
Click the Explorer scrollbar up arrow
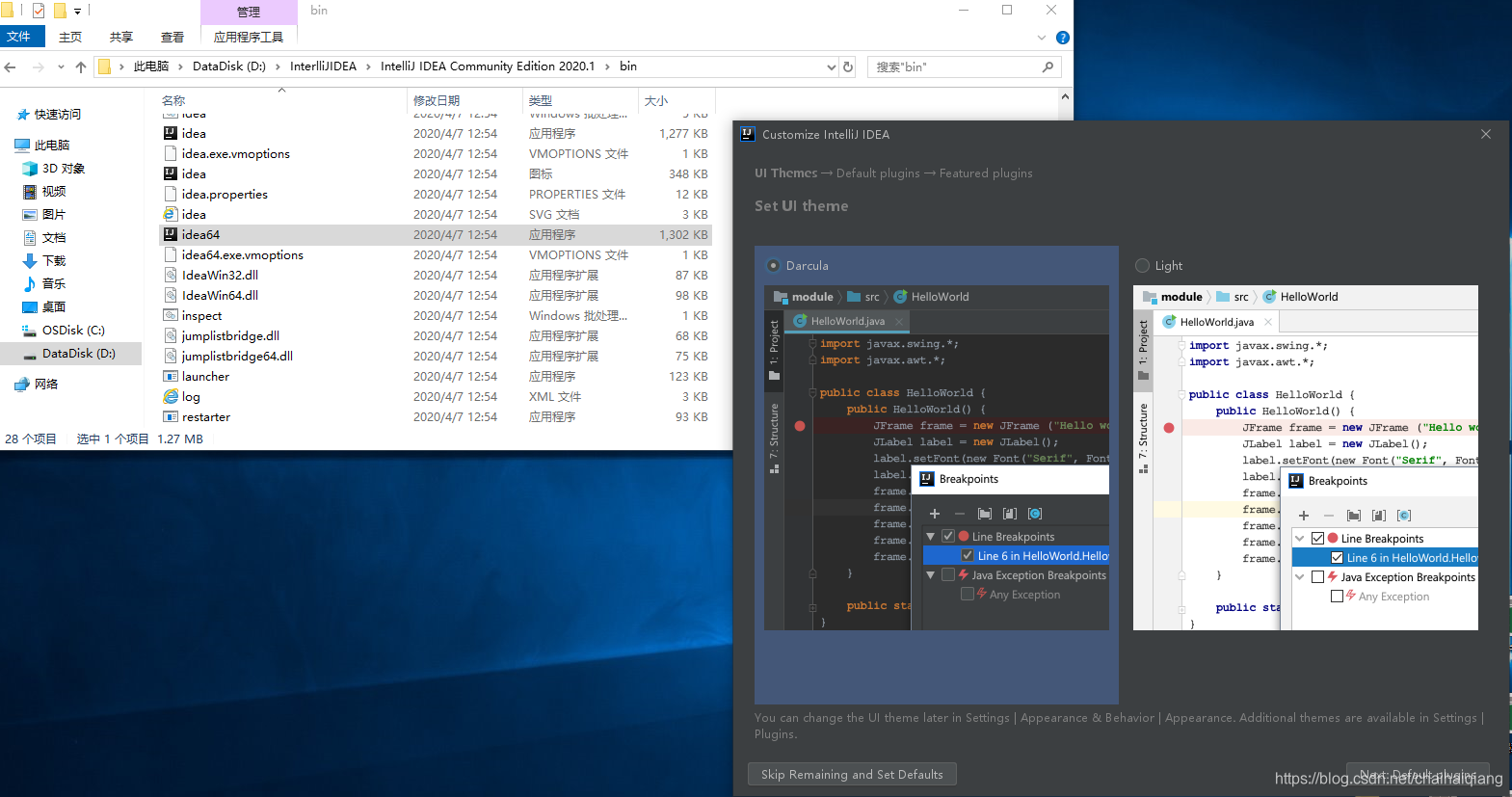point(1065,96)
